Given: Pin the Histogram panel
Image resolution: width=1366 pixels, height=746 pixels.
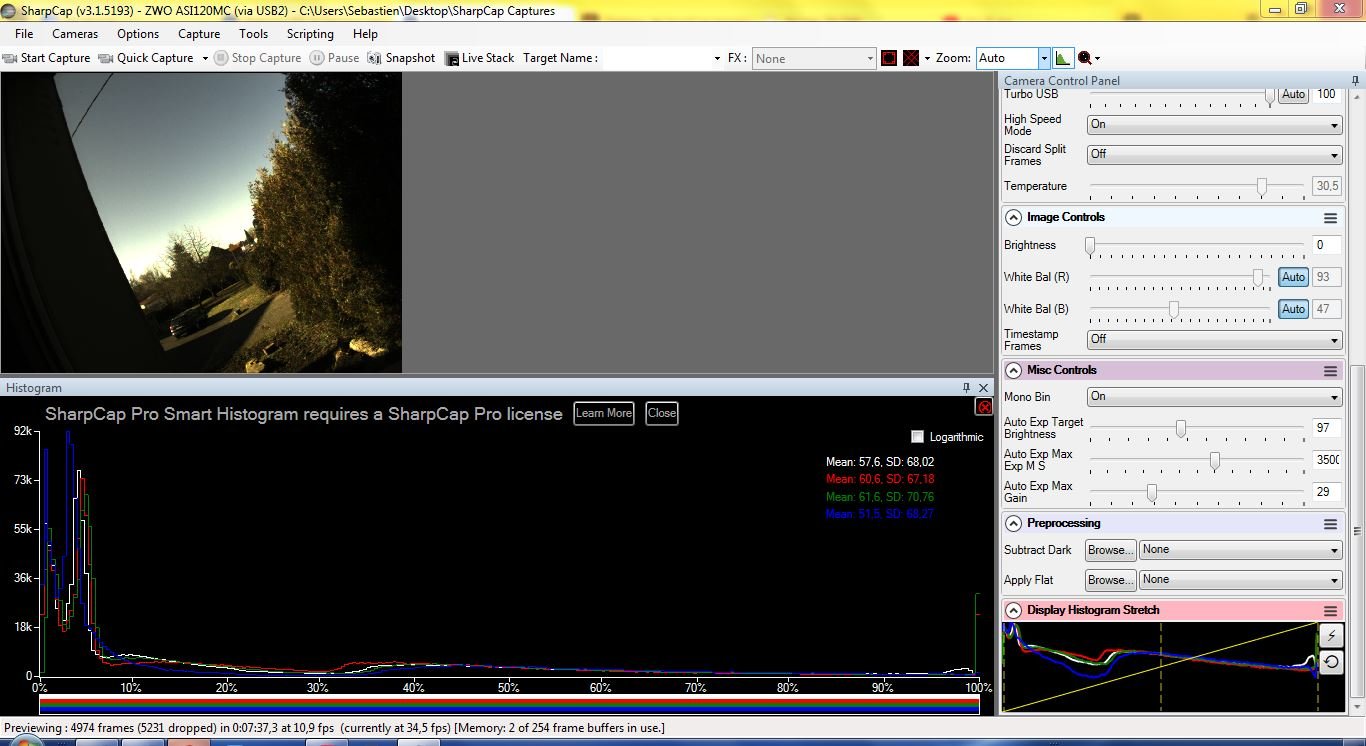Looking at the screenshot, I should click(967, 388).
